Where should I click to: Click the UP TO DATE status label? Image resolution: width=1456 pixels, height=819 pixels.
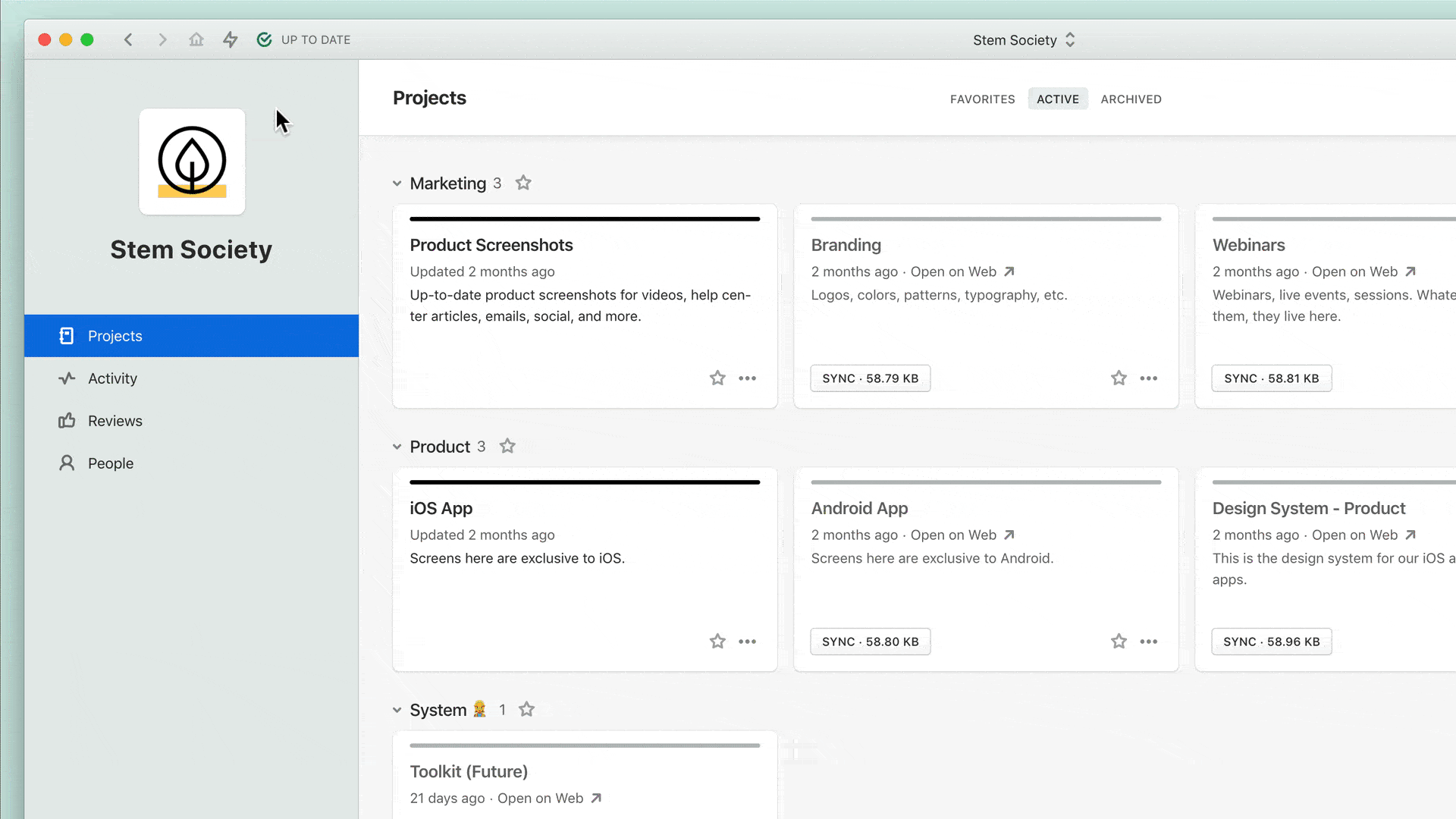316,39
